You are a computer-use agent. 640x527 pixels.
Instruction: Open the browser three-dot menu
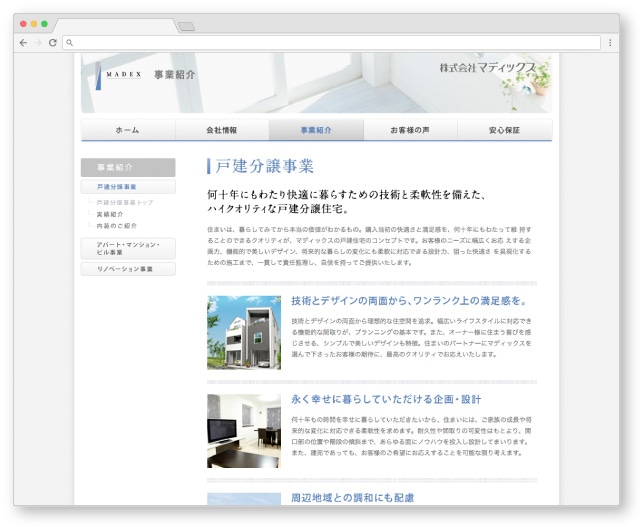click(610, 43)
